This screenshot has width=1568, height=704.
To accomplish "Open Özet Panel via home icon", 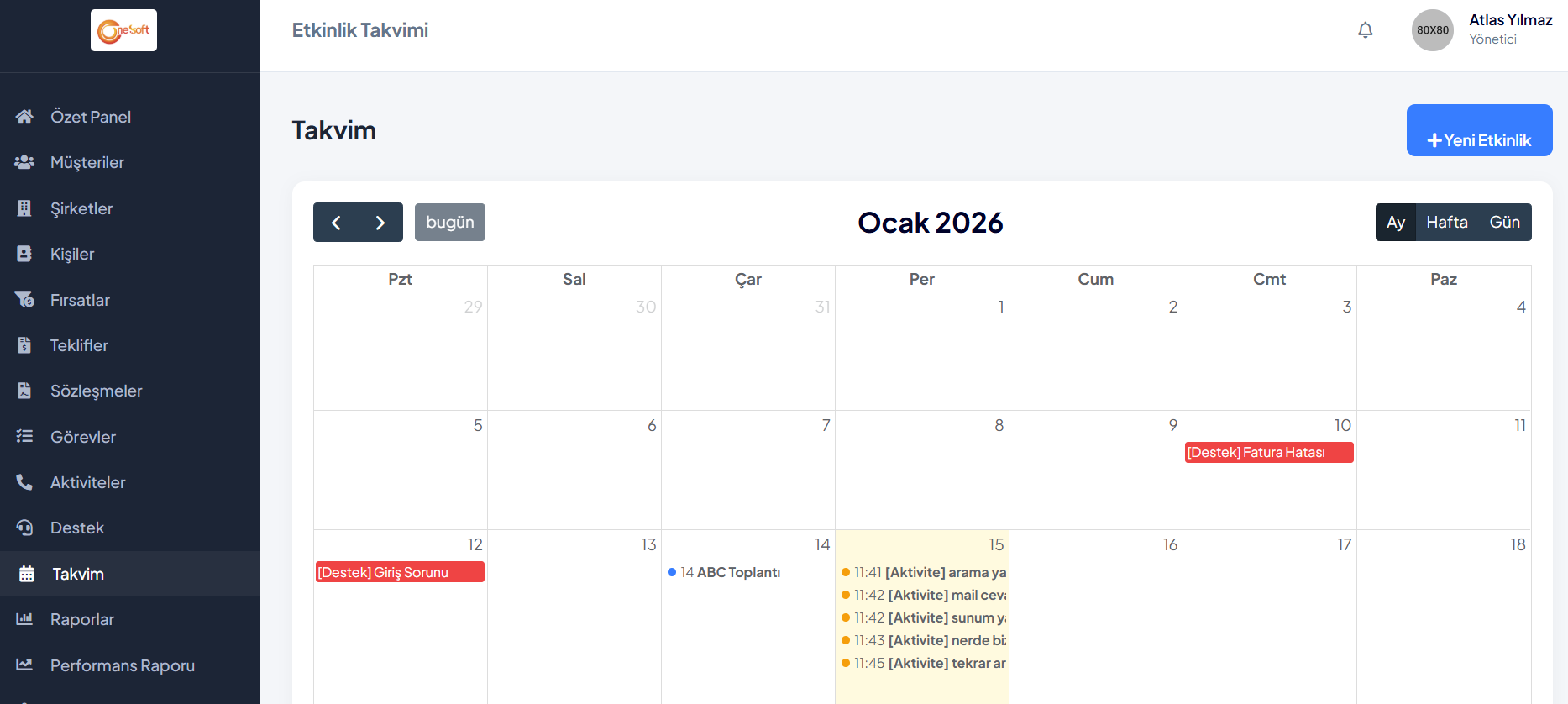I will pos(25,117).
